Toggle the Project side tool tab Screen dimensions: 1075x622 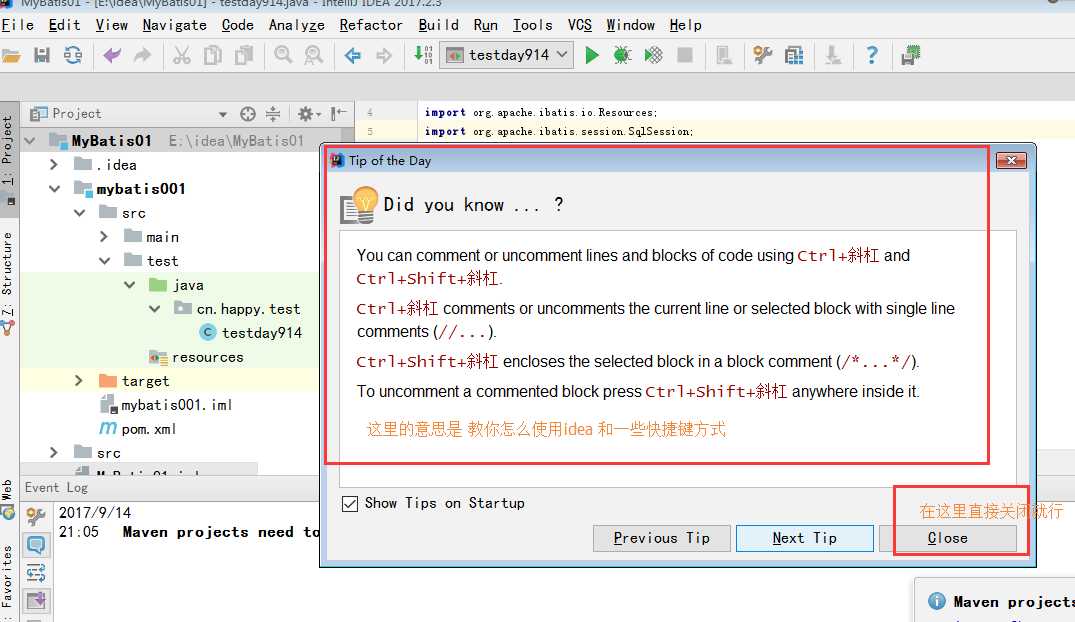8,160
